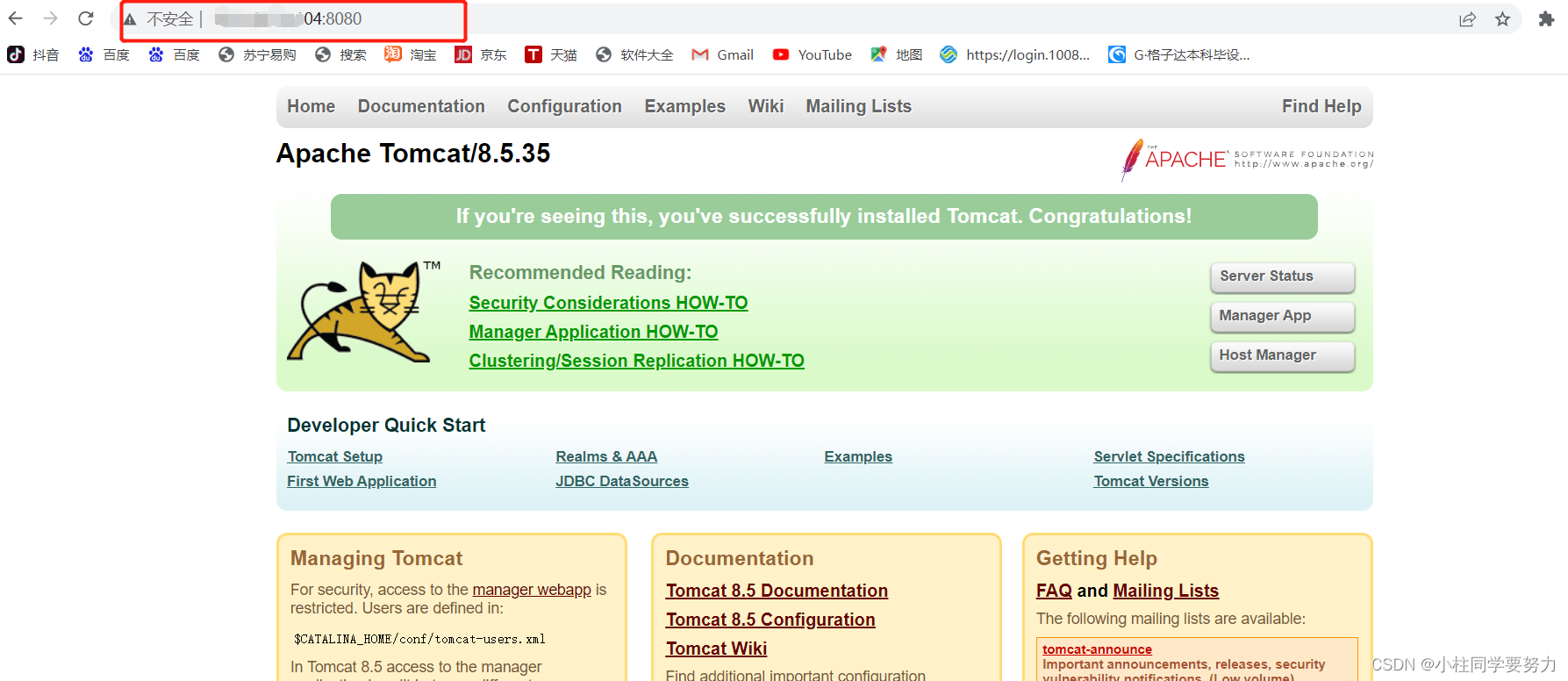Screen dimensions: 1568x681
Task: Open the Realms & AAA link
Action: click(606, 456)
